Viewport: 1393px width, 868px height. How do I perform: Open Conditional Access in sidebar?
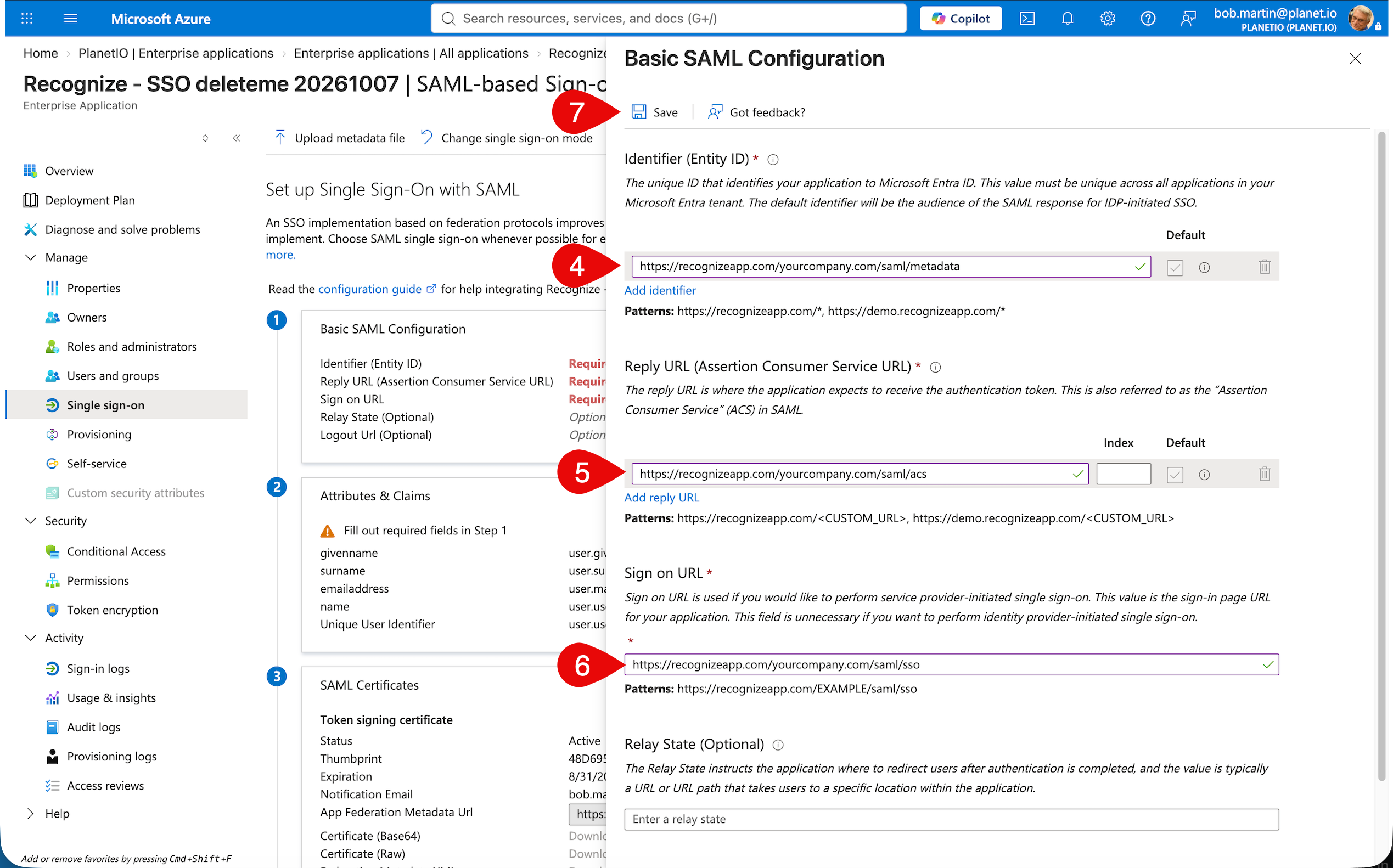coord(116,551)
